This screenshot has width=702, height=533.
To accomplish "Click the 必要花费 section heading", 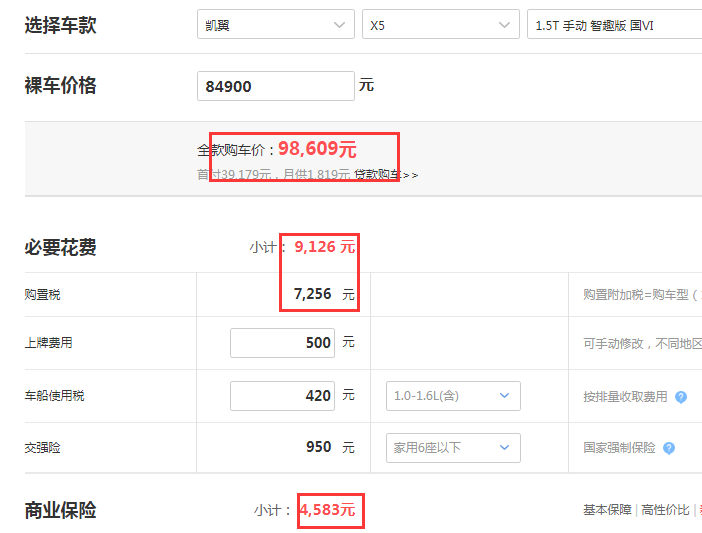I will pos(60,247).
